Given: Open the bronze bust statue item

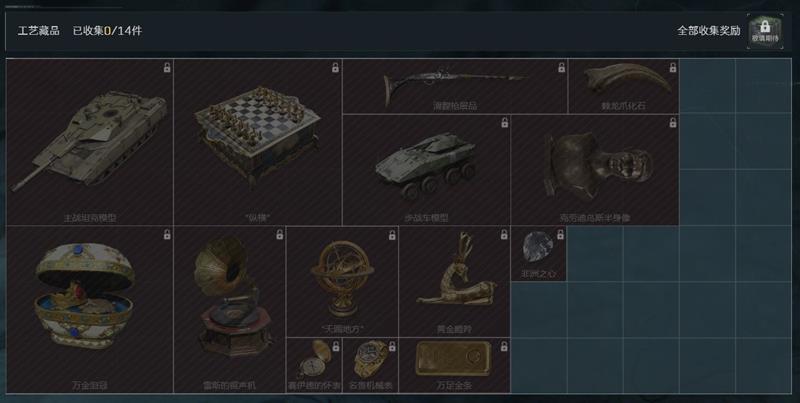Looking at the screenshot, I should (595, 169).
